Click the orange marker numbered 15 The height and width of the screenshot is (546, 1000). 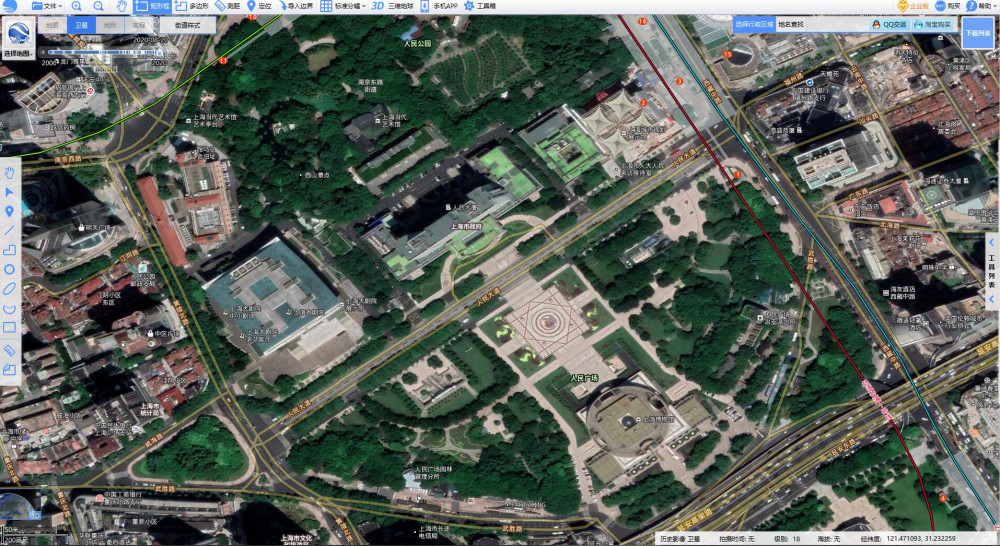(726, 54)
